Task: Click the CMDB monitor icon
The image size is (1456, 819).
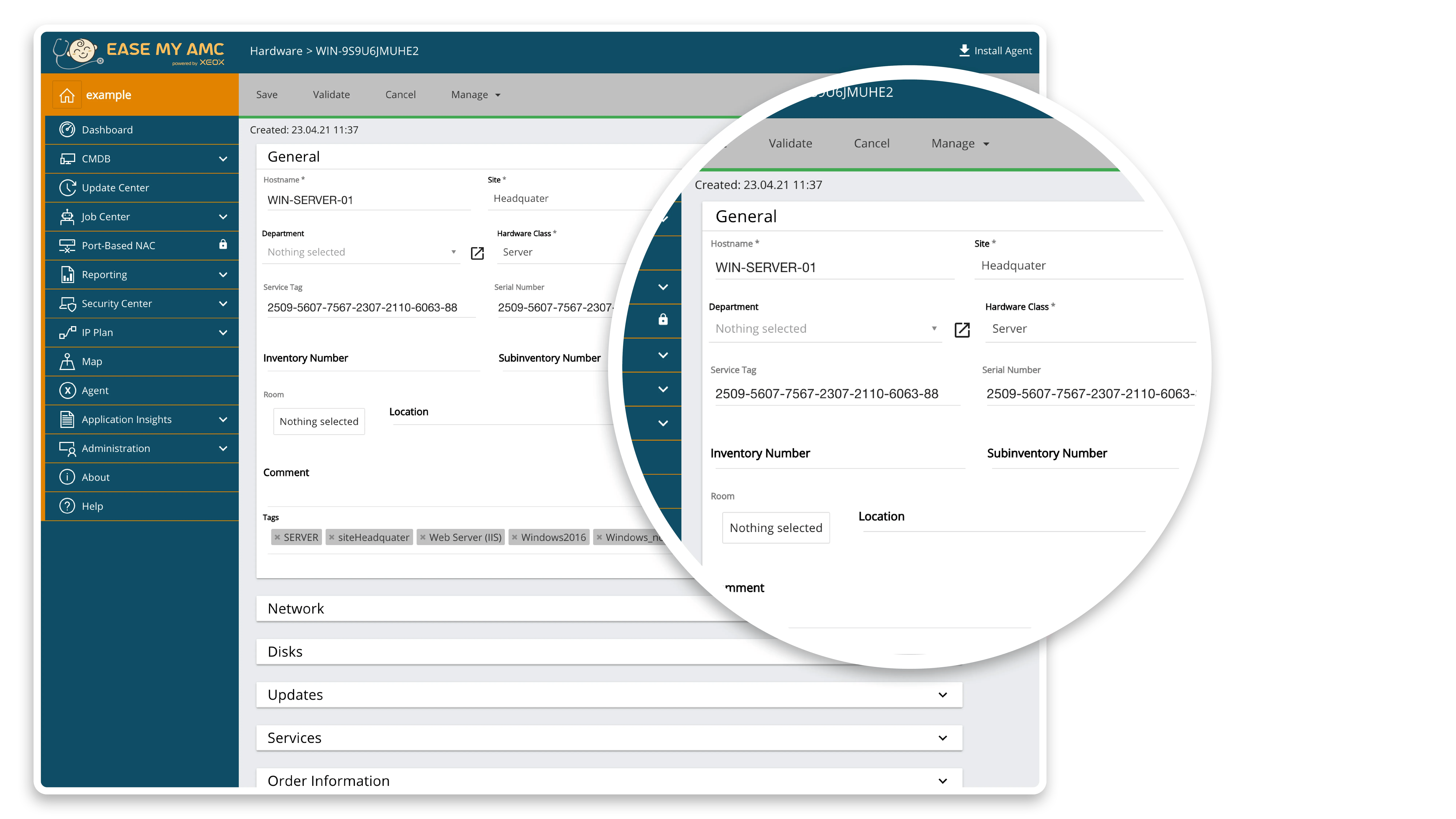Action: (67, 159)
